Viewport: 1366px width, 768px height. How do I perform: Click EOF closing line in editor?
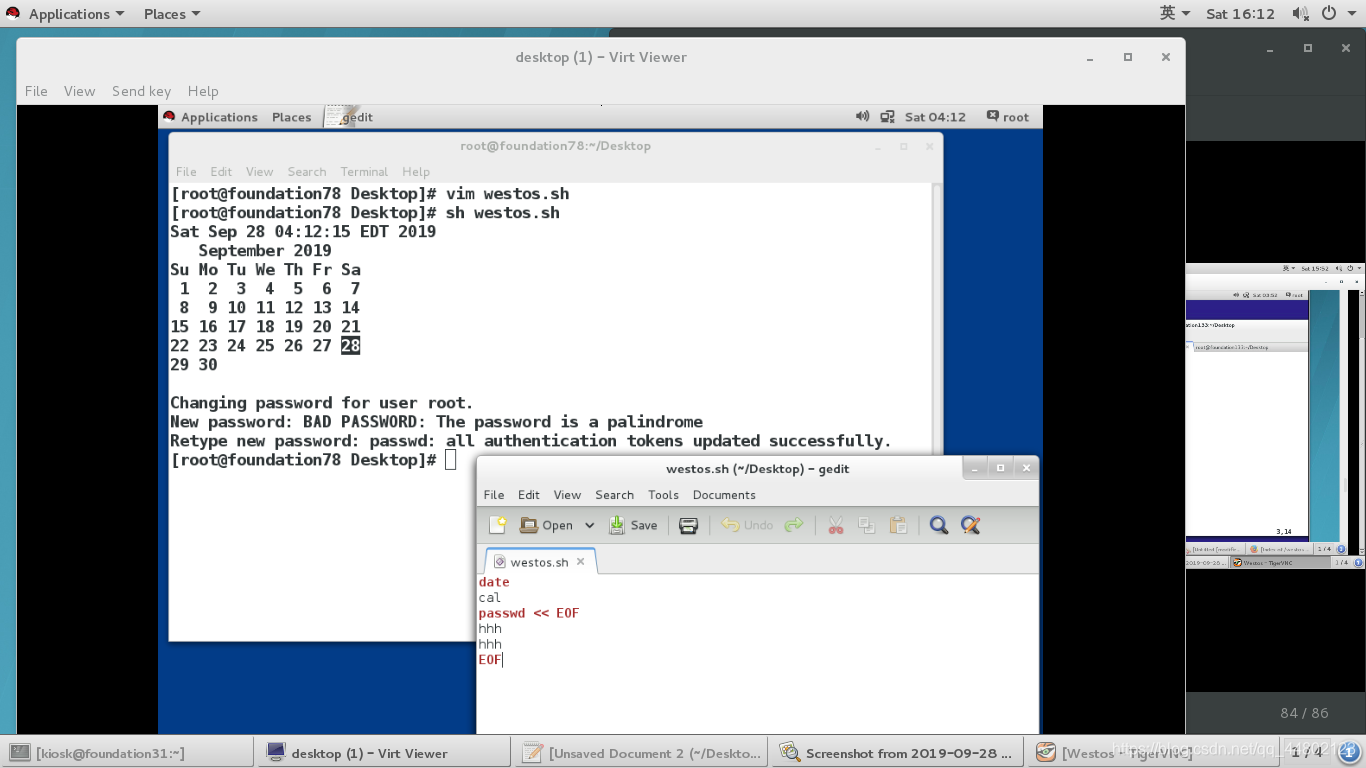coord(490,660)
